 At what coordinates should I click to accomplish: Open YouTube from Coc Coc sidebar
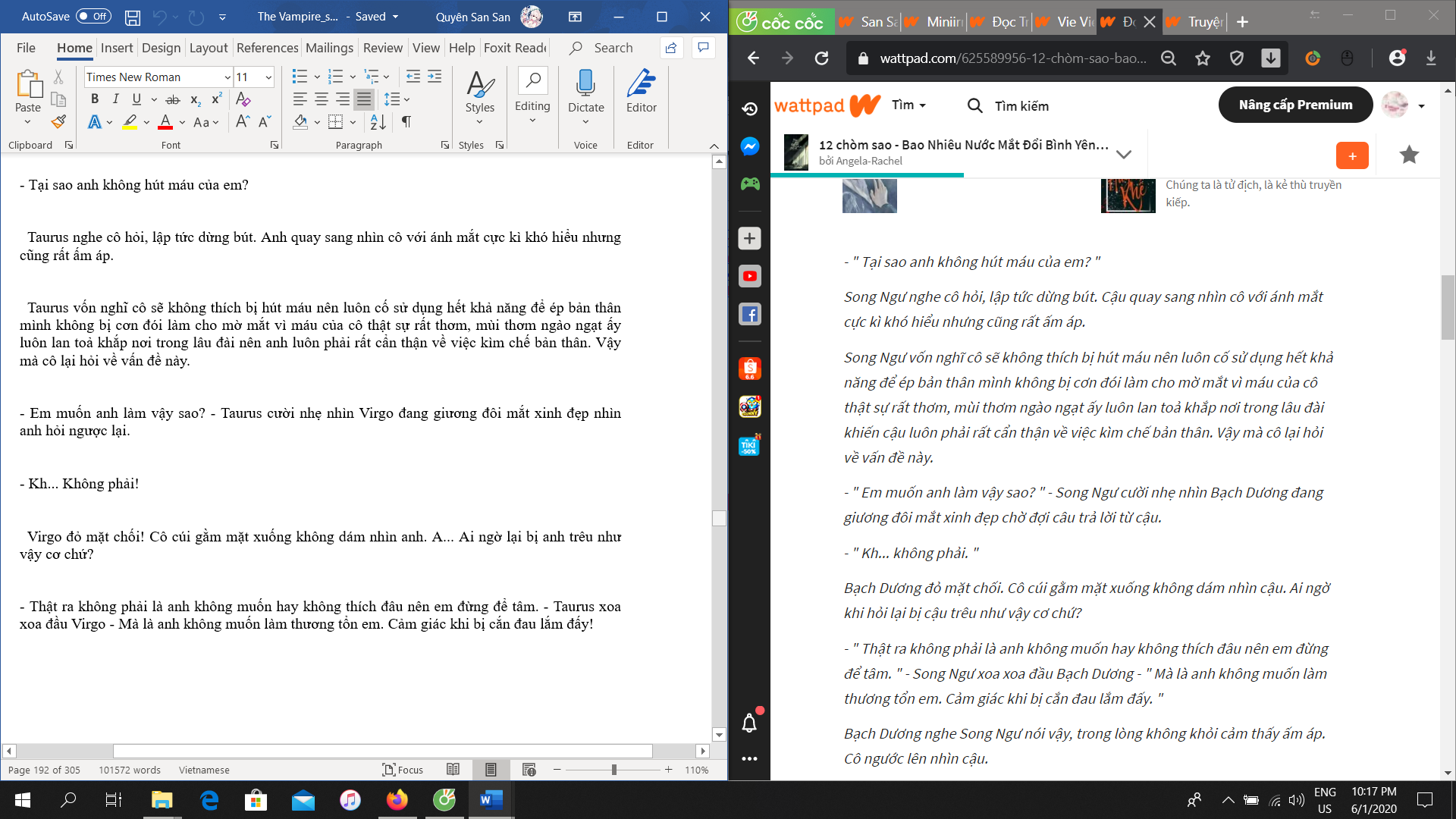click(x=749, y=276)
